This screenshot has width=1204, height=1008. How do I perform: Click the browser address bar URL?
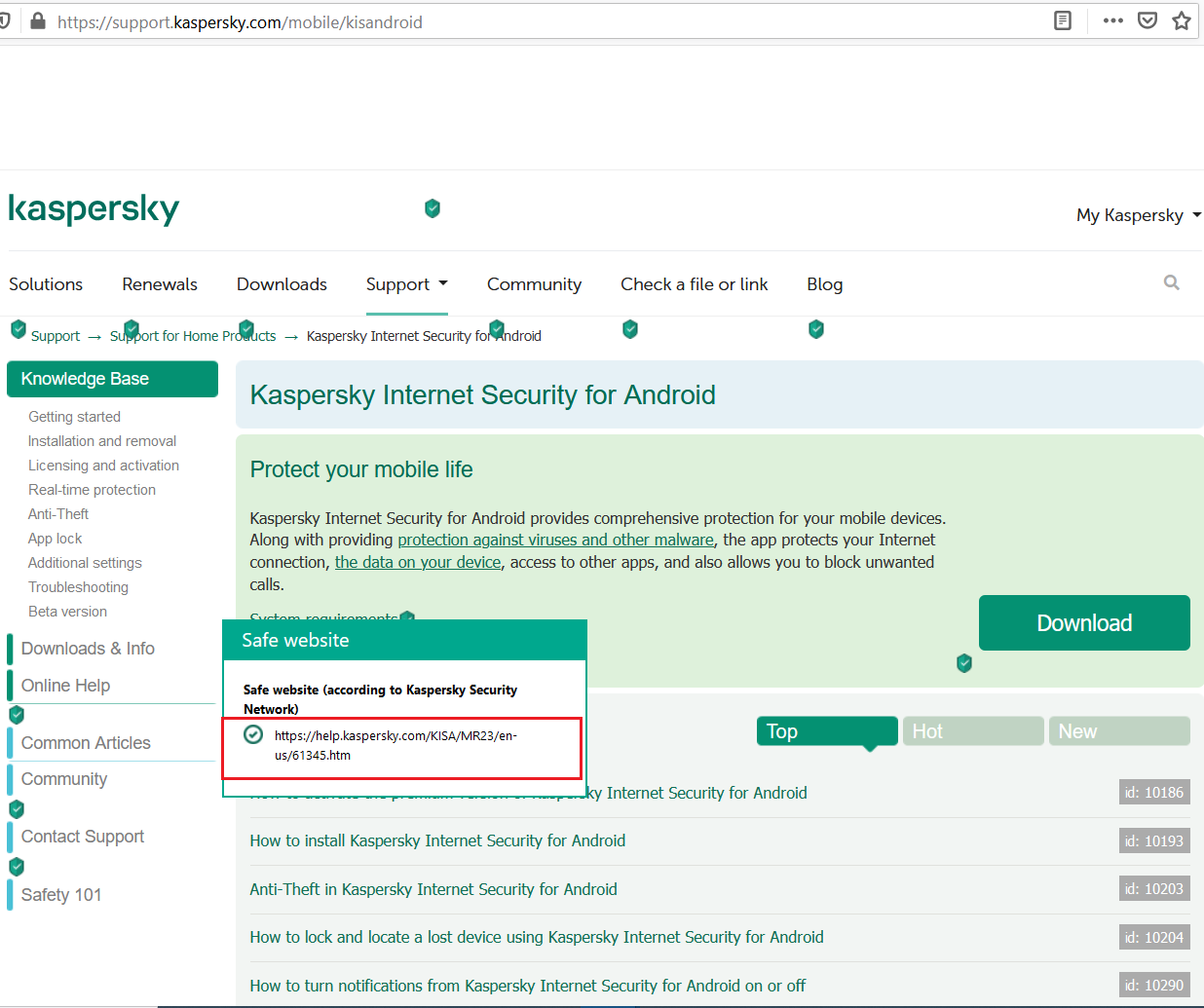240,21
